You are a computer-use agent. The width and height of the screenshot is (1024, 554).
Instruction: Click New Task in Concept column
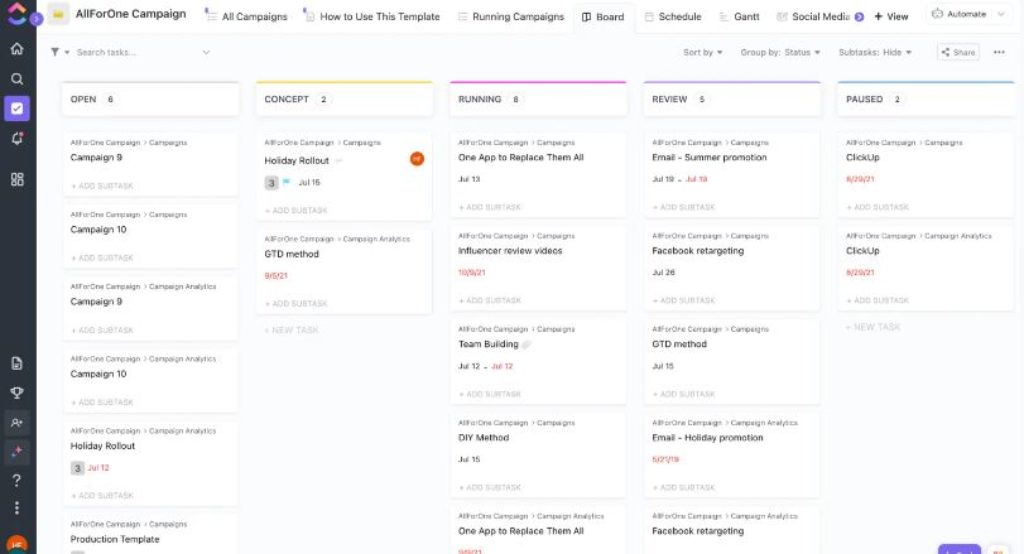pos(291,331)
